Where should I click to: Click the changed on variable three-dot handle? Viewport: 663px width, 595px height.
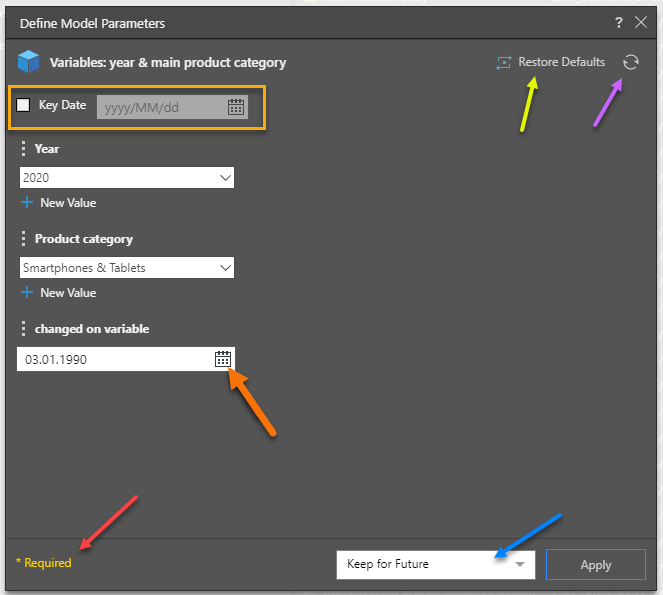(x=24, y=329)
